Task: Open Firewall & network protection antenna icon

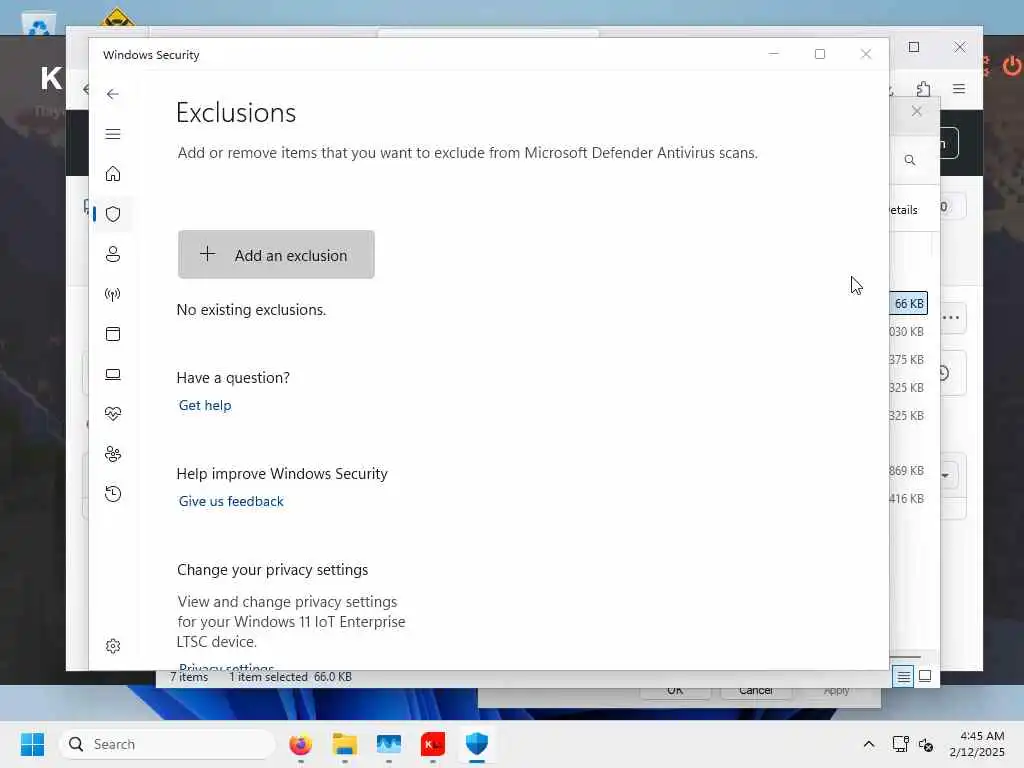Action: [x=112, y=295]
